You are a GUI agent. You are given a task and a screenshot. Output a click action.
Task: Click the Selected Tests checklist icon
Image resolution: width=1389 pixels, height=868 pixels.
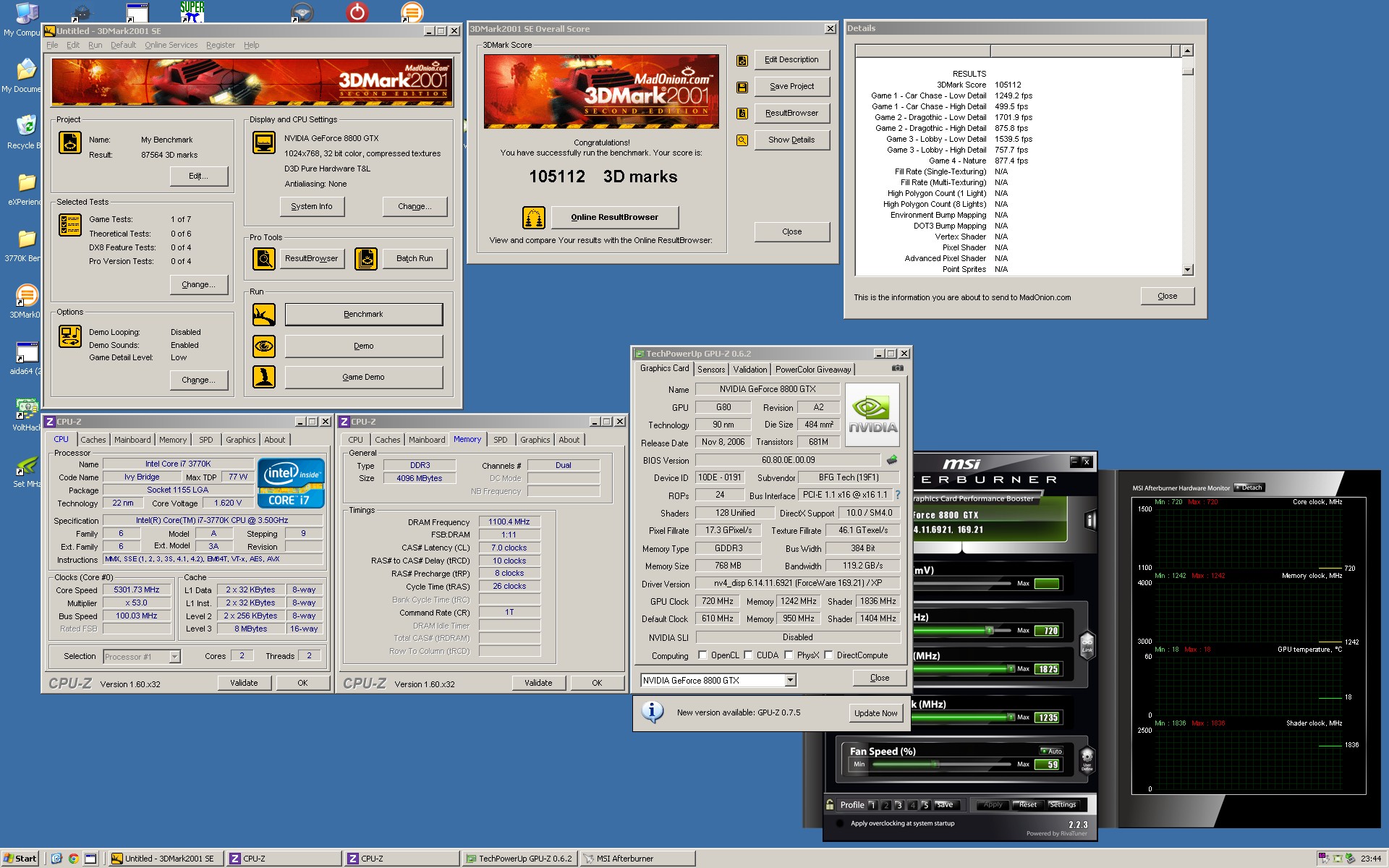pos(70,225)
